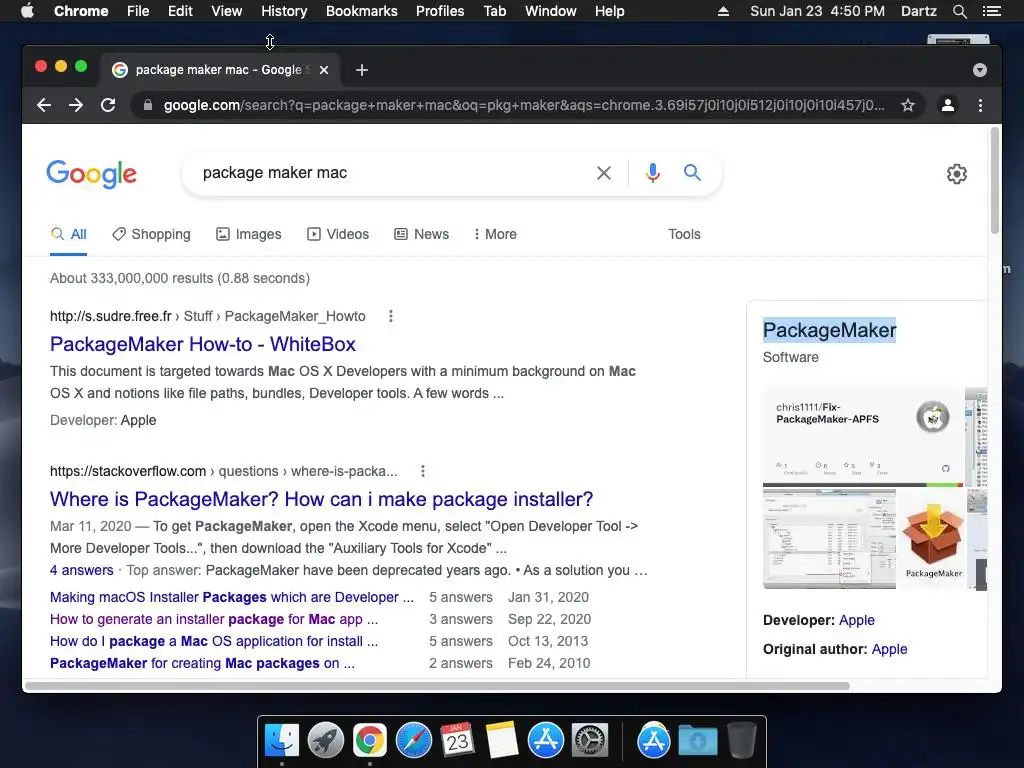This screenshot has height=768, width=1024.
Task: Open the Trash in the Dock
Action: pos(741,741)
